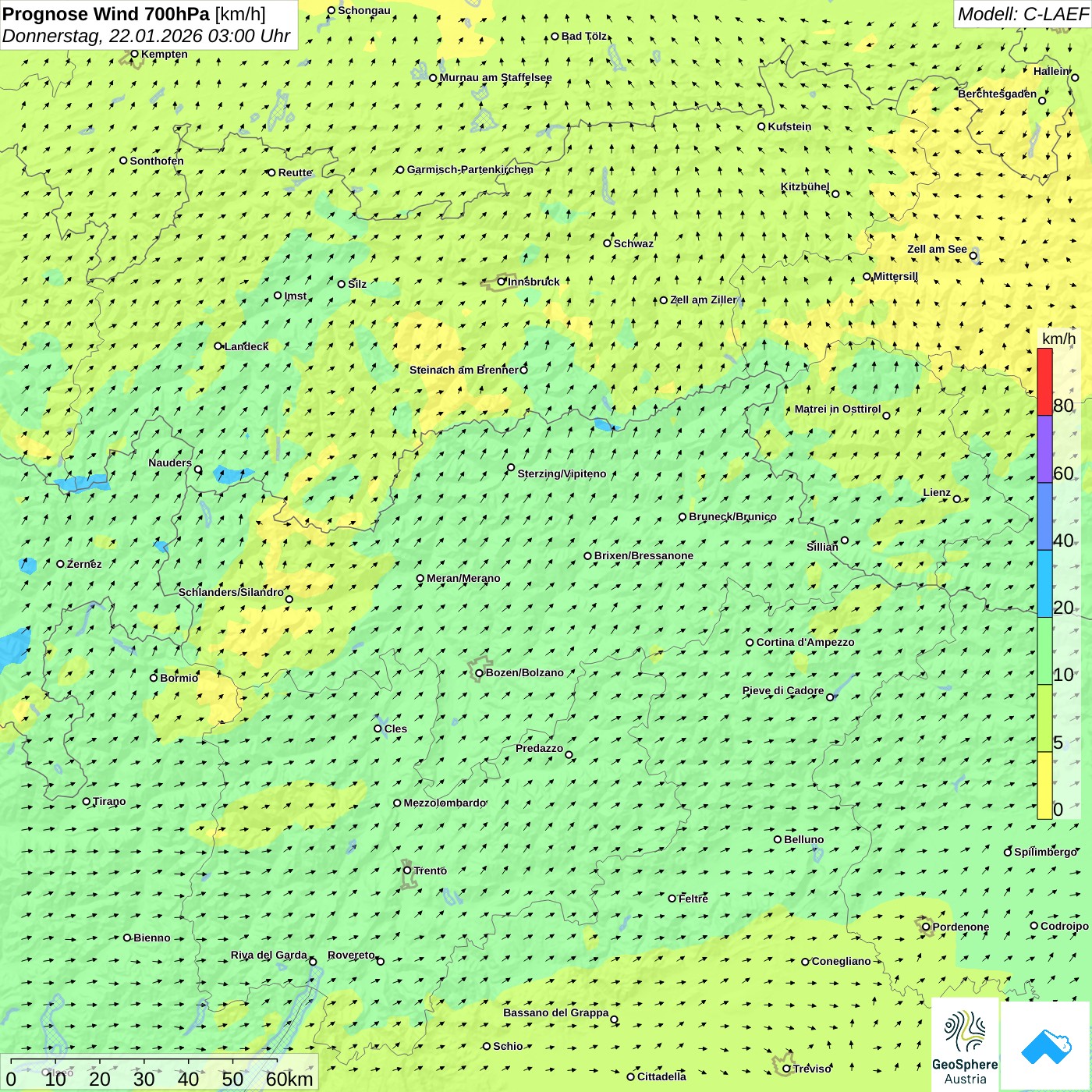This screenshot has width=1092, height=1092.
Task: Click the Cortina d'Ampezzo marker
Action: click(750, 643)
